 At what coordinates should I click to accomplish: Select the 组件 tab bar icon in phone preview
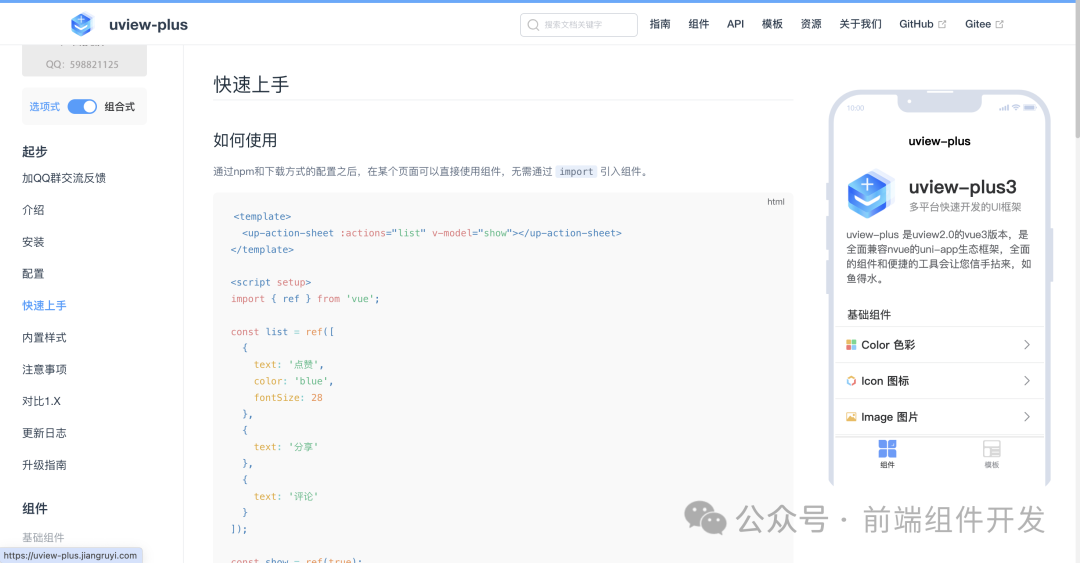click(887, 449)
